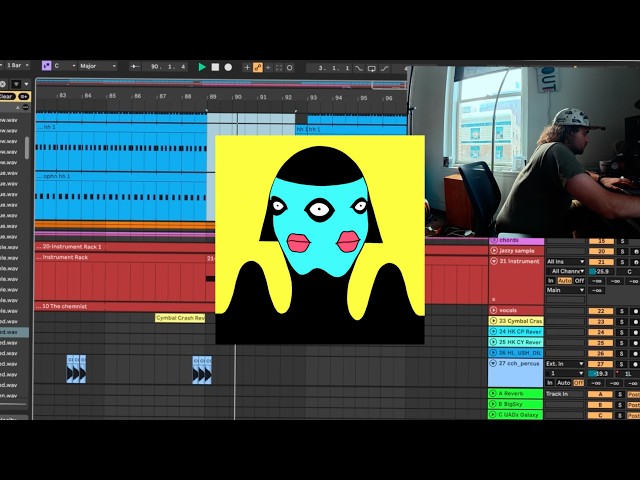The image size is (640, 480).
Task: Click the Stop button in transport
Action: pyautogui.click(x=215, y=67)
